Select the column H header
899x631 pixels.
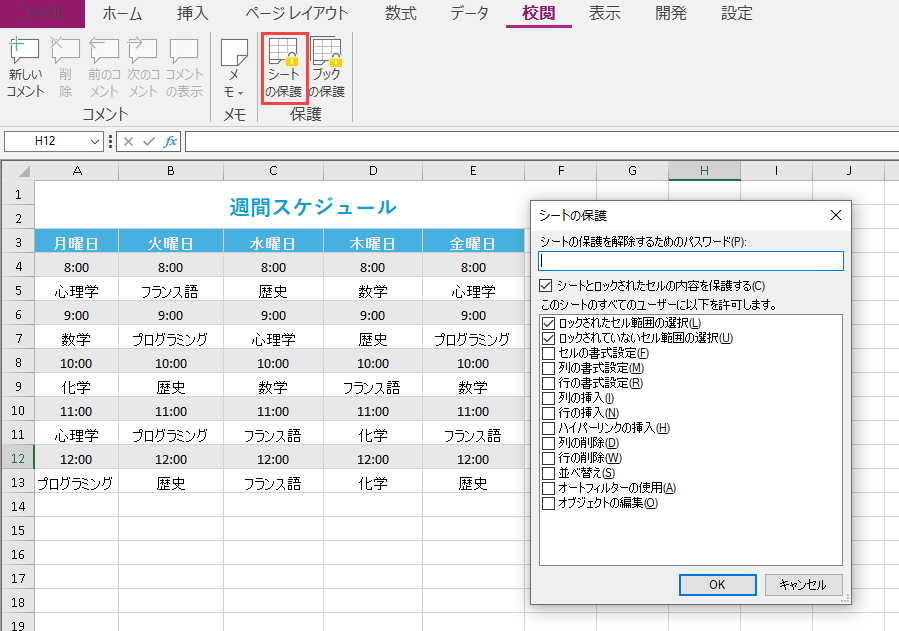pyautogui.click(x=704, y=171)
